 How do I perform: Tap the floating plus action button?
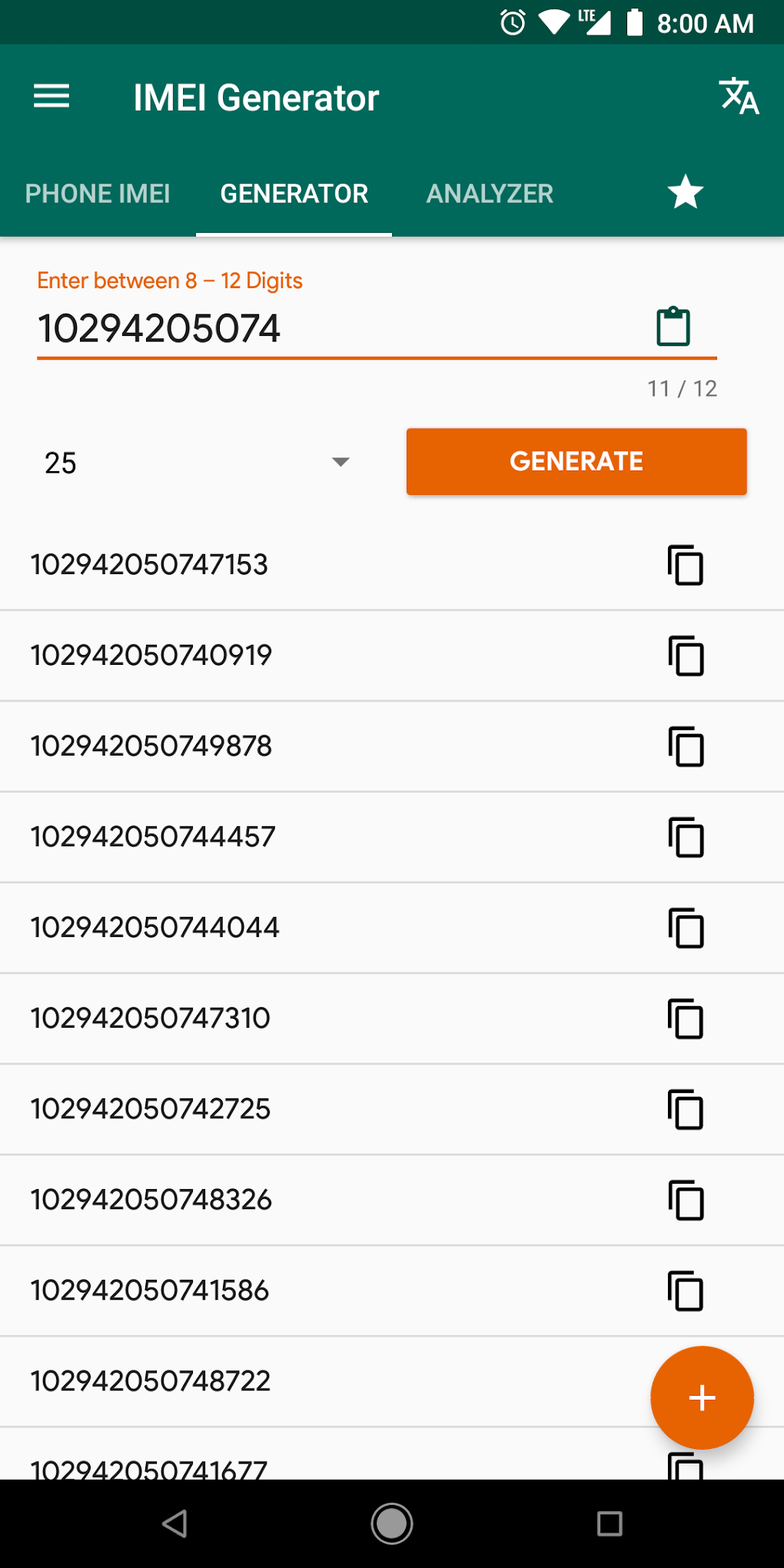[x=702, y=1397]
